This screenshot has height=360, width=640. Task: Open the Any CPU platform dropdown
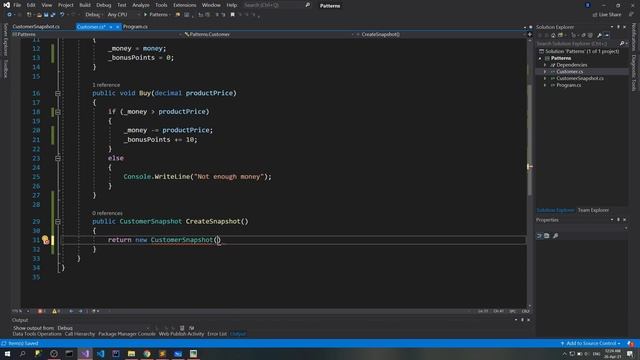tap(123, 15)
